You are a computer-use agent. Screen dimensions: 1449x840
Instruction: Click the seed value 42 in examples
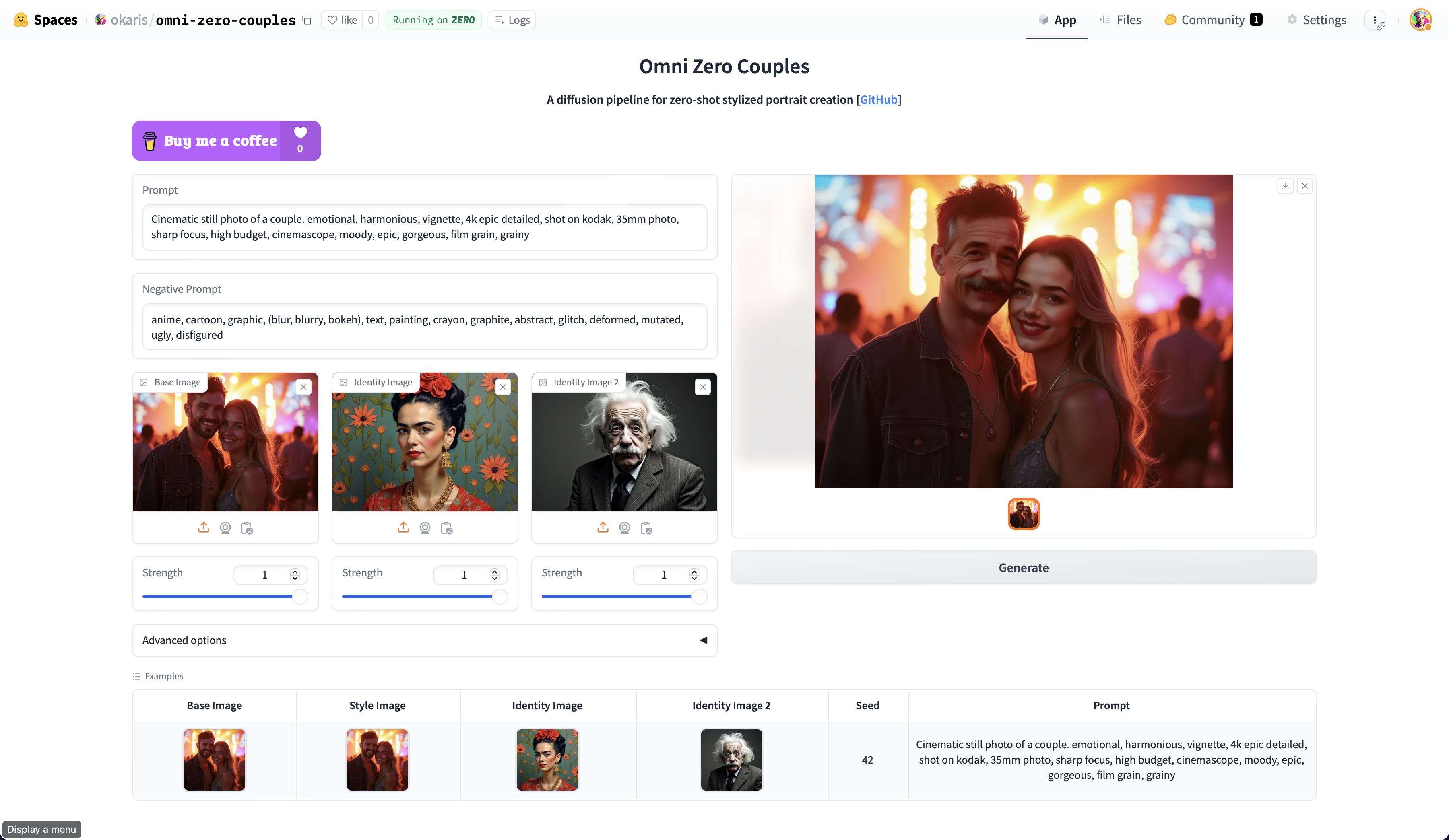867,760
